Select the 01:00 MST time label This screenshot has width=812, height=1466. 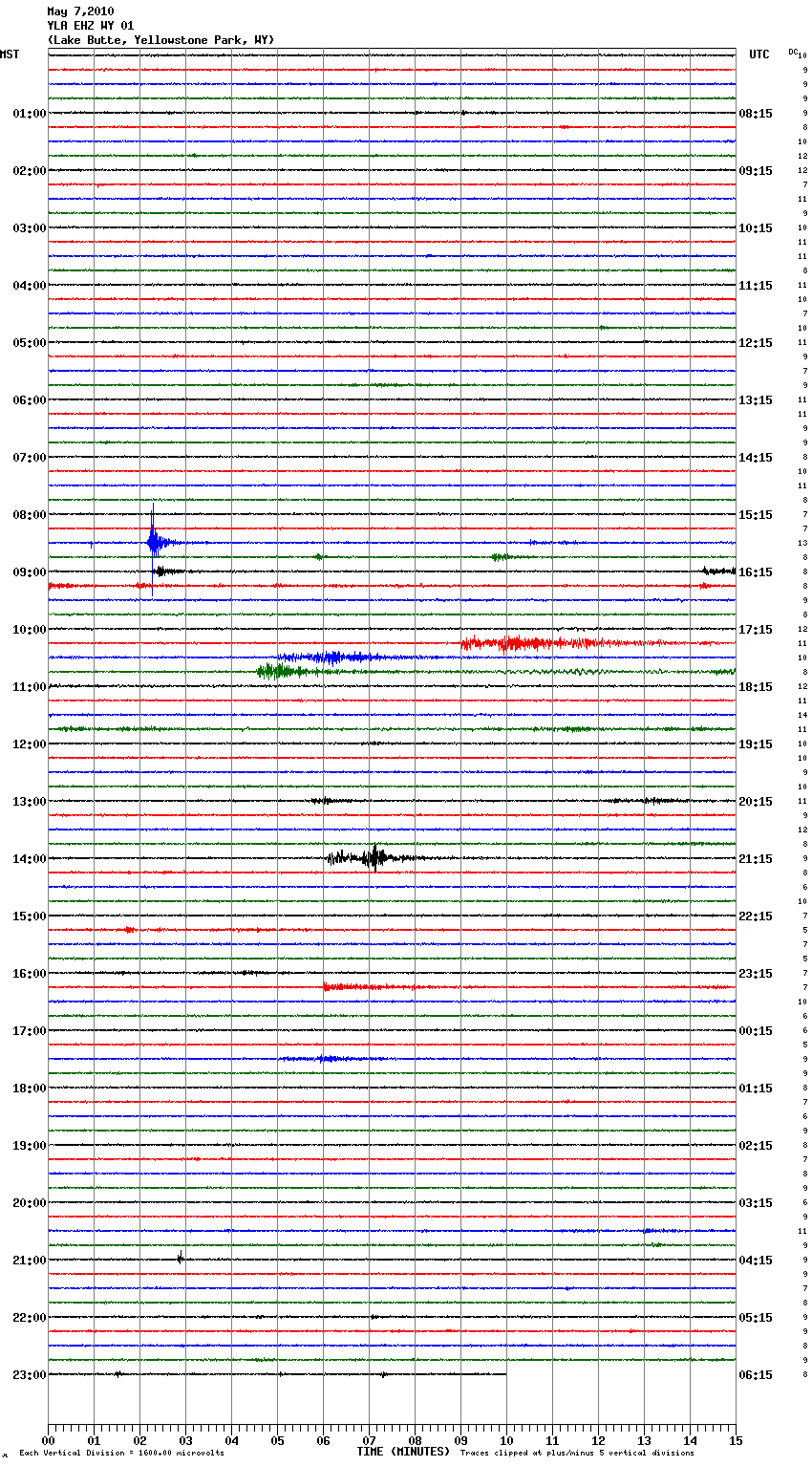point(29,114)
